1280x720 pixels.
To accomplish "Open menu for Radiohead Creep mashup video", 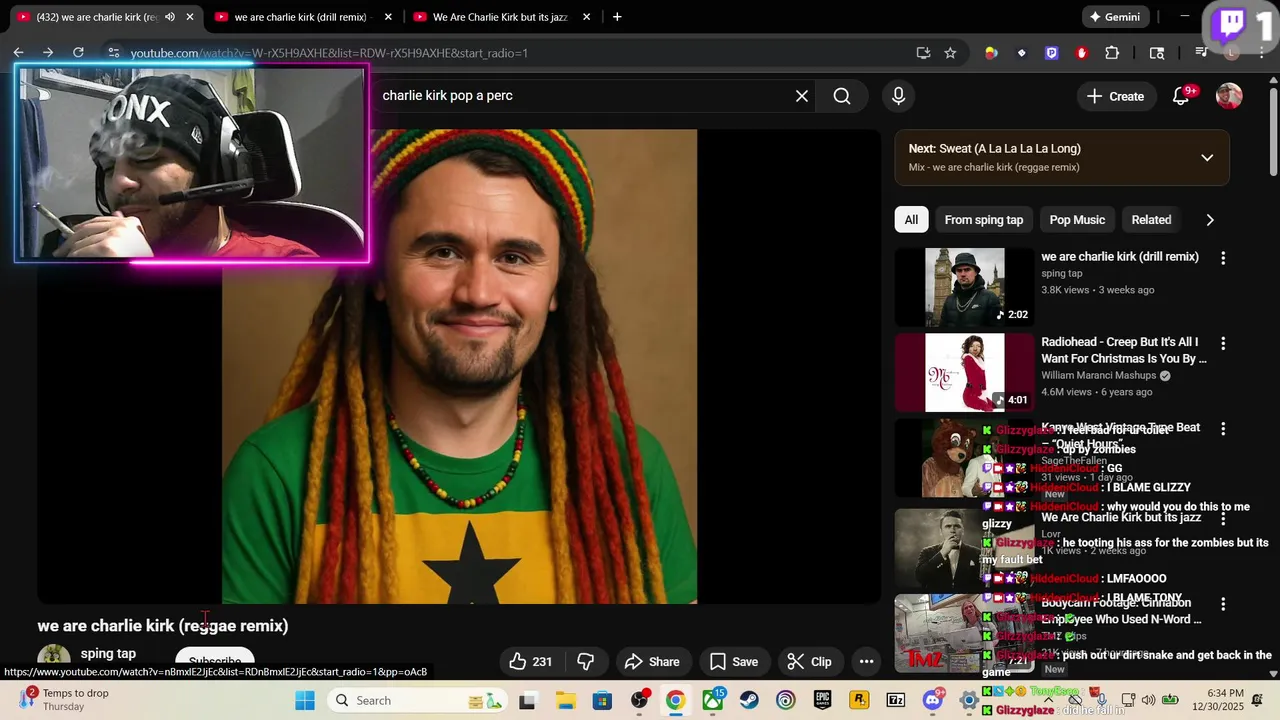I will (x=1223, y=343).
